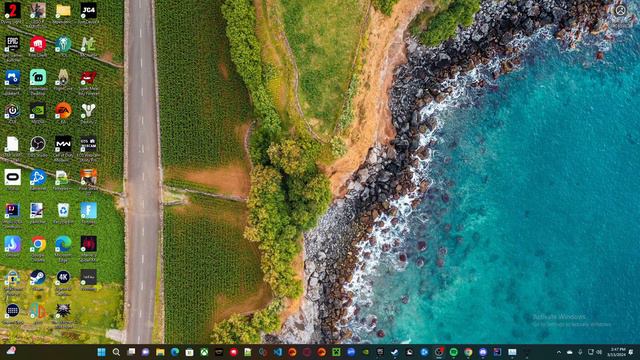Open Visual Studio Code in the taskbar
This screenshot has width=640, height=360.
point(278,352)
